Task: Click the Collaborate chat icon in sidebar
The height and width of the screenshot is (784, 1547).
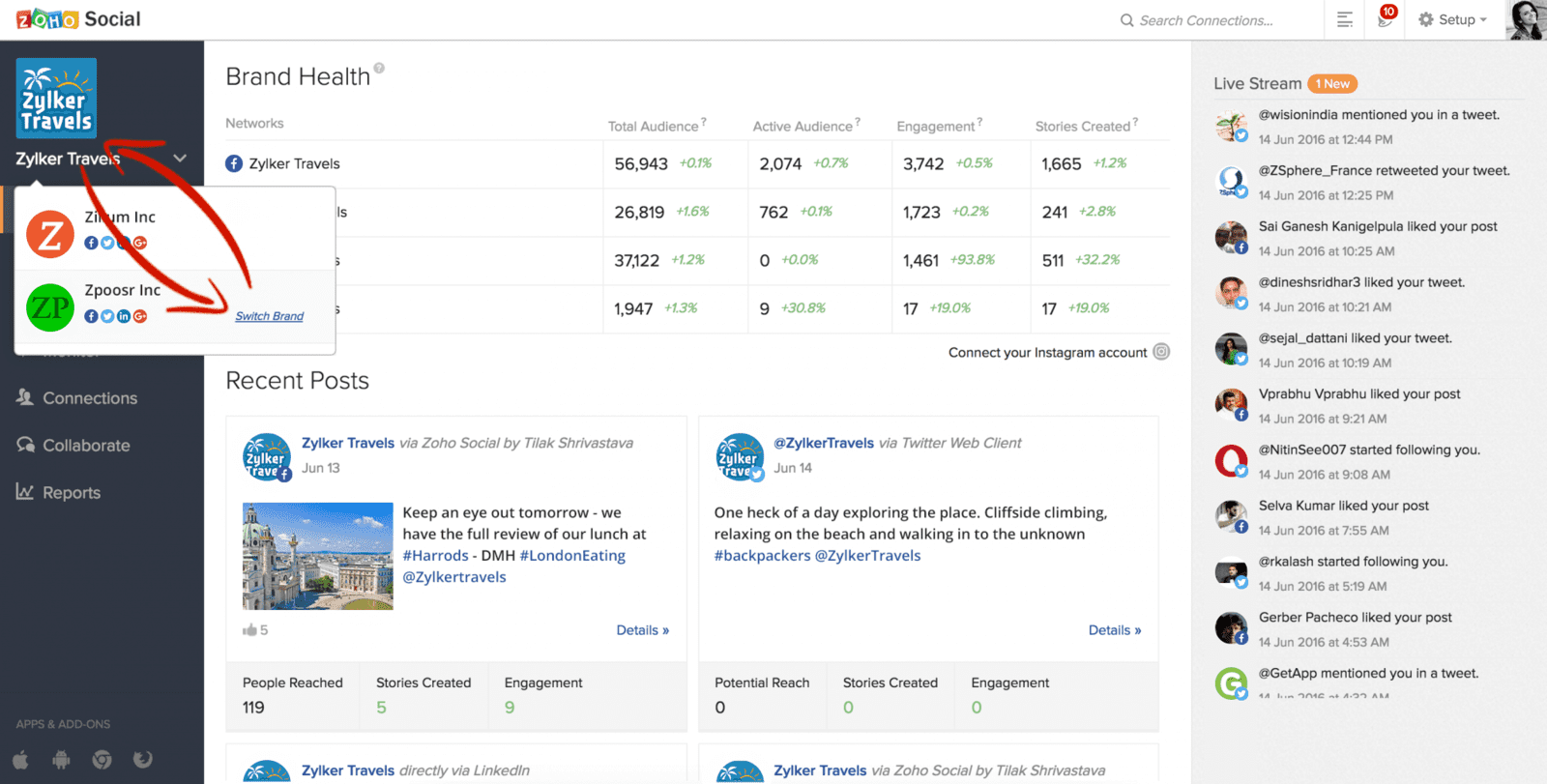Action: pyautogui.click(x=25, y=445)
